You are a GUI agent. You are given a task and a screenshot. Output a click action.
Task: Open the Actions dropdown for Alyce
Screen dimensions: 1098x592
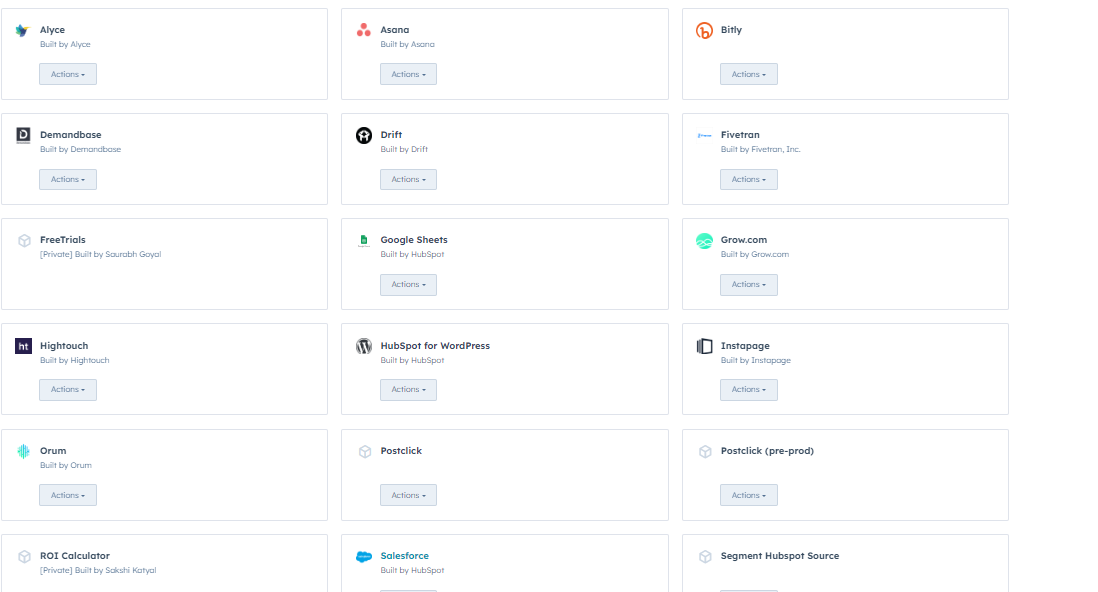pyautogui.click(x=68, y=74)
